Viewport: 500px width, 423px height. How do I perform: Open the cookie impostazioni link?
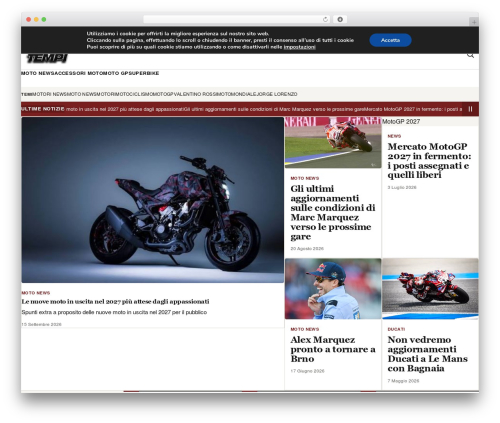(x=299, y=47)
